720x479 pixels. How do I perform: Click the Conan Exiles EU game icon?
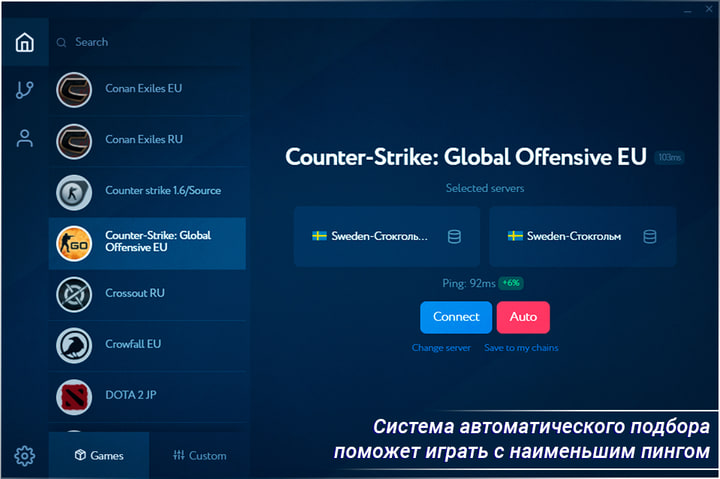74,90
